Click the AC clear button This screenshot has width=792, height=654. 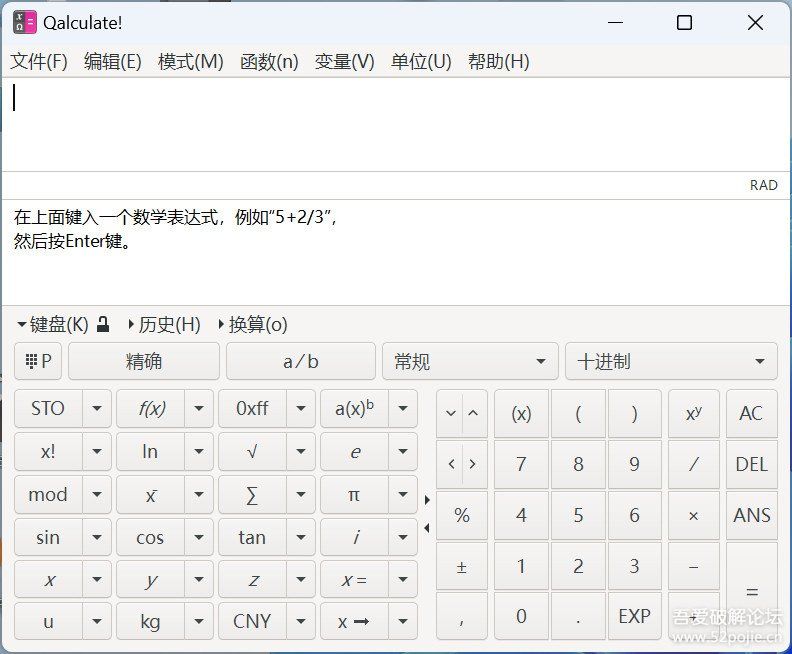point(752,414)
